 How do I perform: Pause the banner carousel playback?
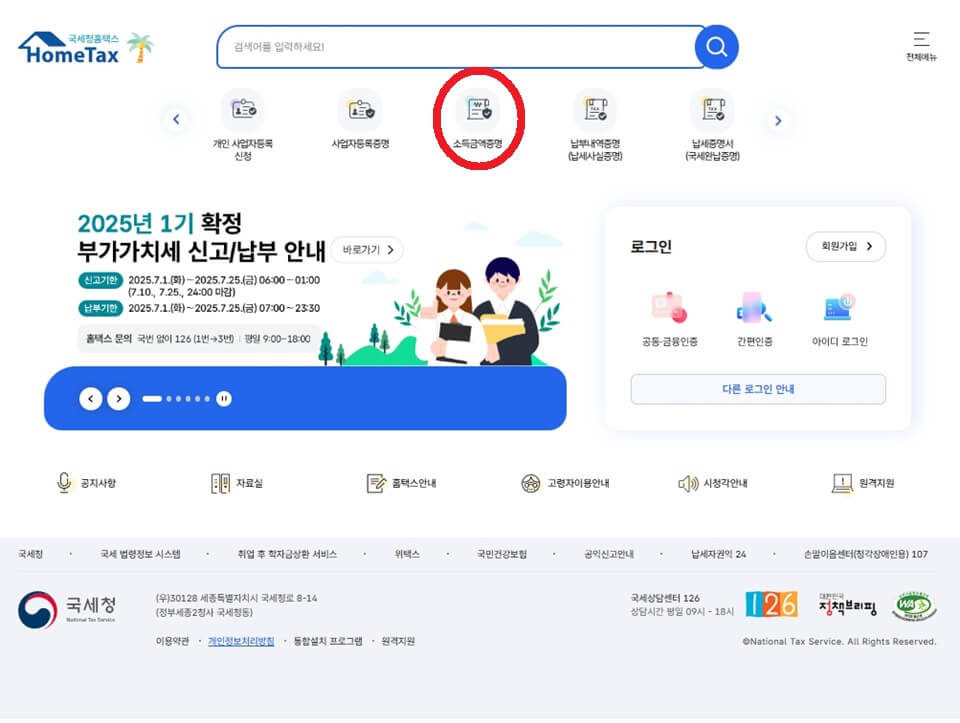click(224, 398)
